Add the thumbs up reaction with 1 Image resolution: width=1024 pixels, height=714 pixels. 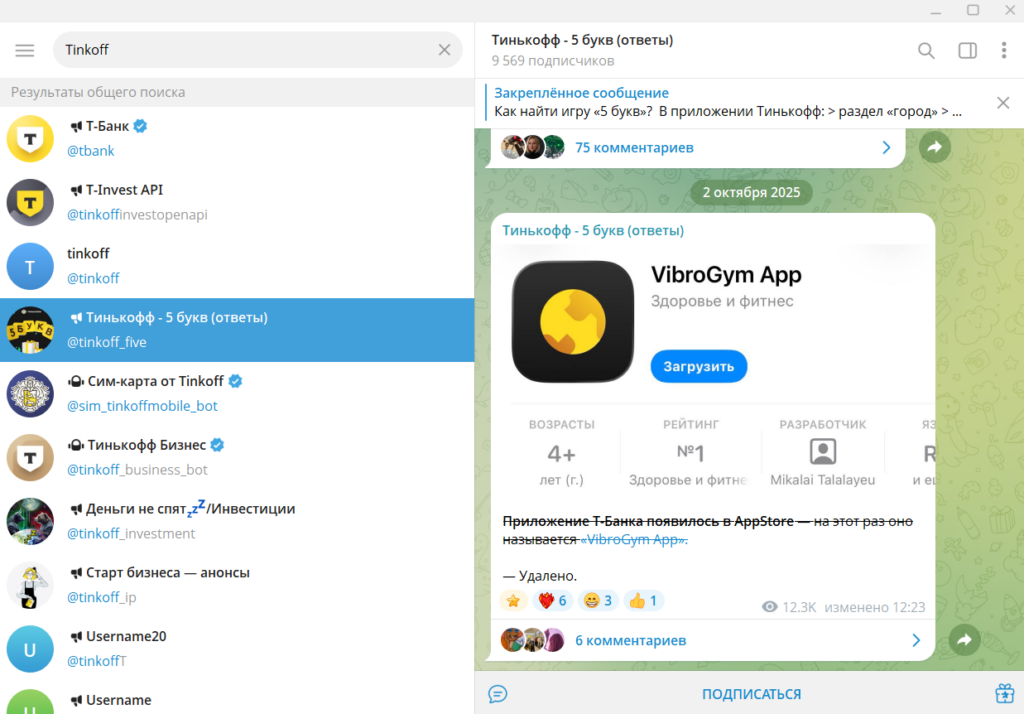644,600
